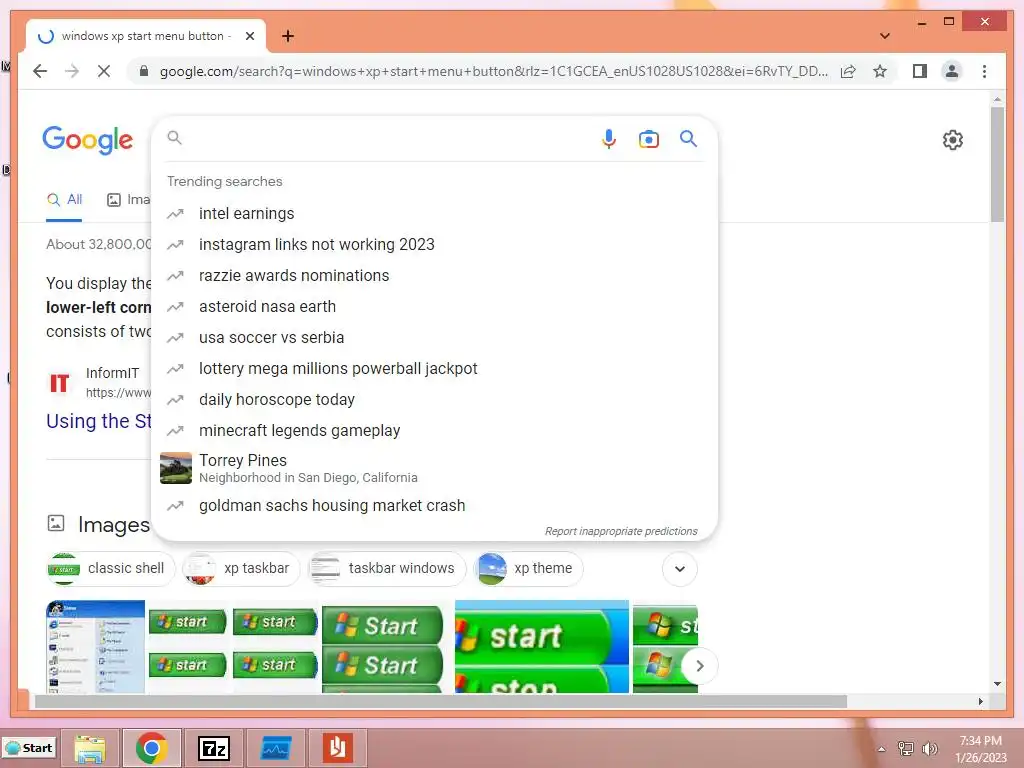
Task: Choose suggestion usa soccer vs serbia
Action: coord(434,338)
